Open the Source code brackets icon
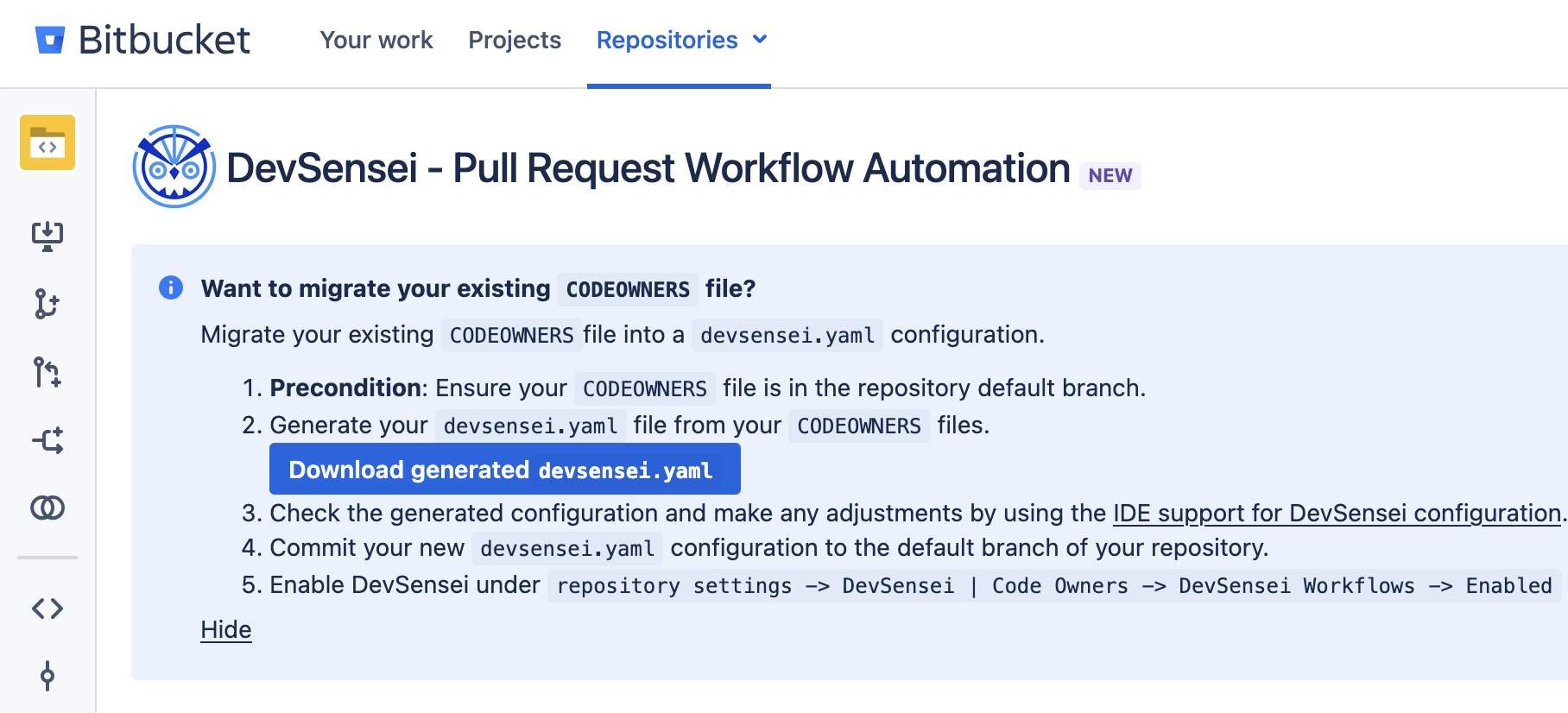This screenshot has width=1568, height=713. point(47,609)
